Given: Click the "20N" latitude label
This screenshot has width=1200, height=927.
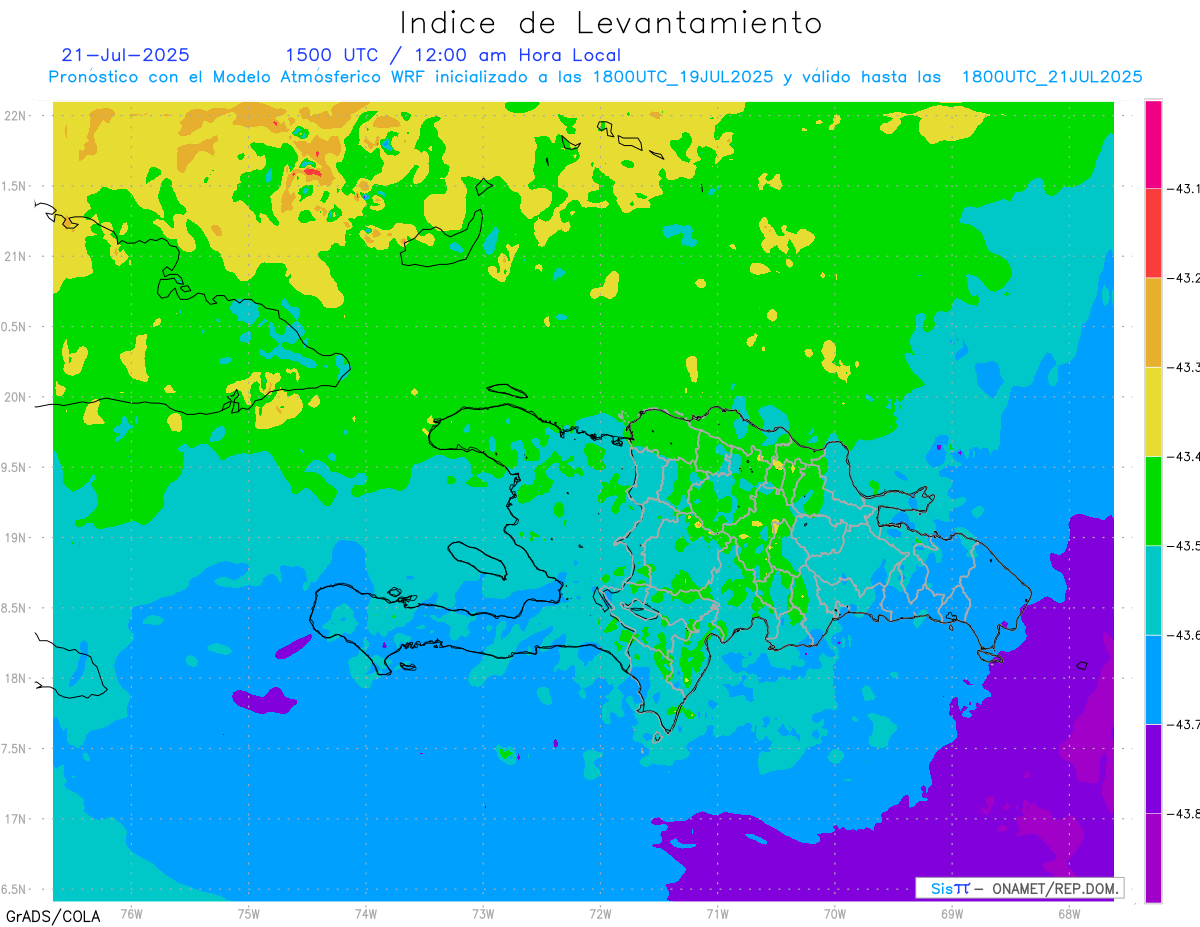Looking at the screenshot, I should click(x=17, y=397).
